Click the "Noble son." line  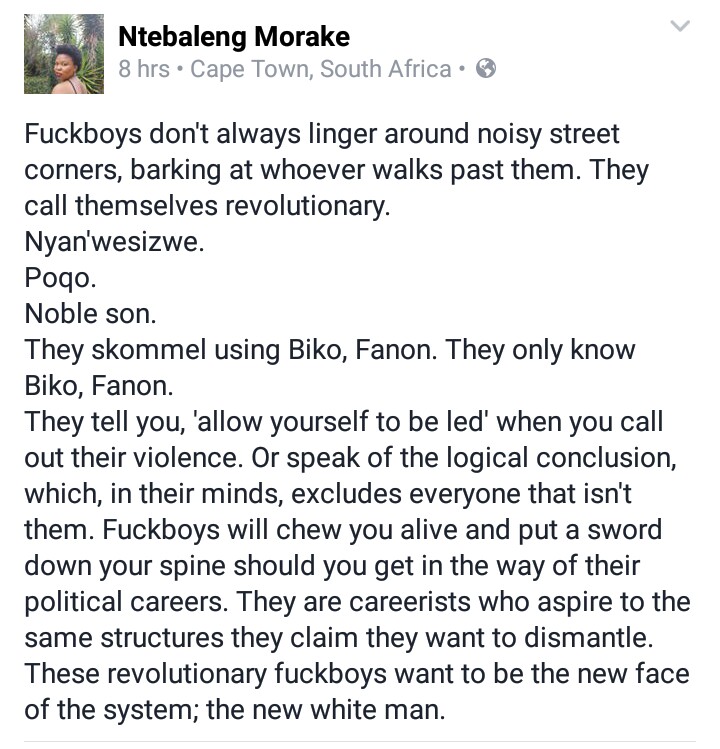click(x=91, y=315)
